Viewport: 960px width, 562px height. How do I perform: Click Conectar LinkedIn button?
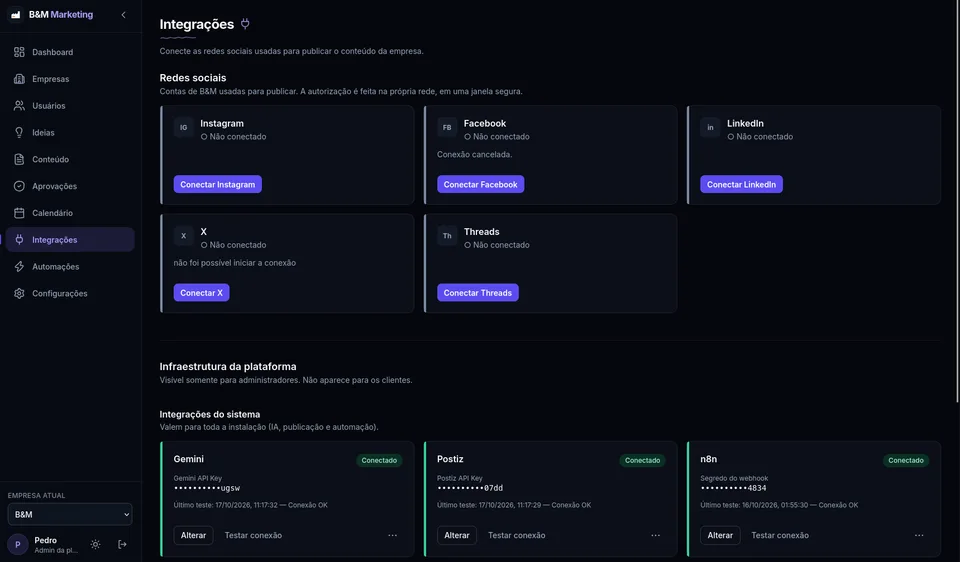[741, 184]
